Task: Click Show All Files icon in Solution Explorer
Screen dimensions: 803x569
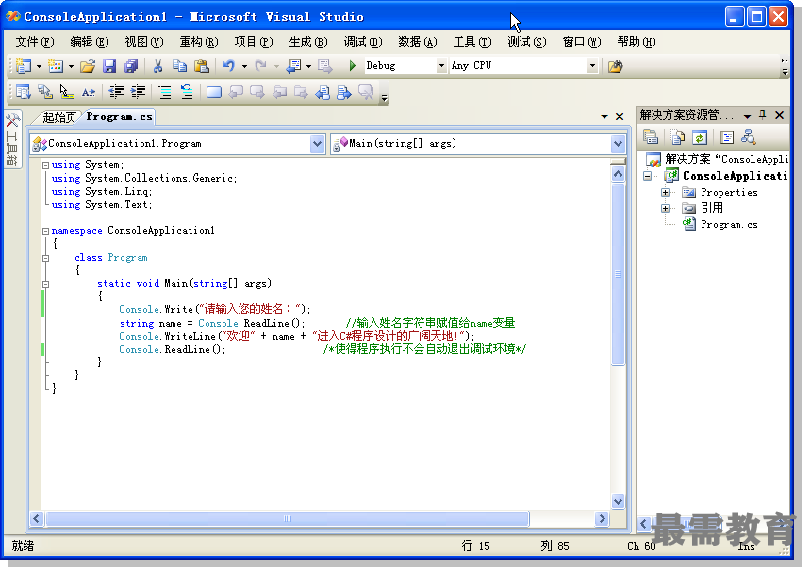Action: pos(678,137)
